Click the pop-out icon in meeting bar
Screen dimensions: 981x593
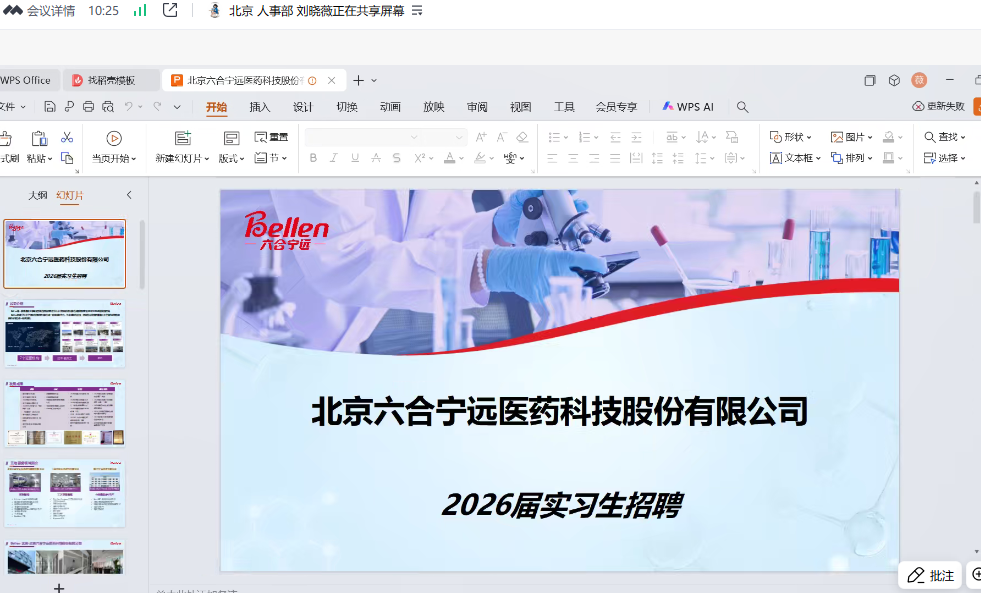point(170,10)
